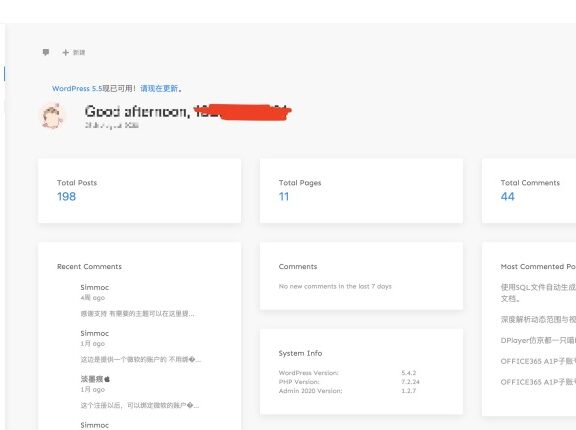Click the Comments widget heading
Viewport: 576px width, 430px height.
click(x=298, y=266)
